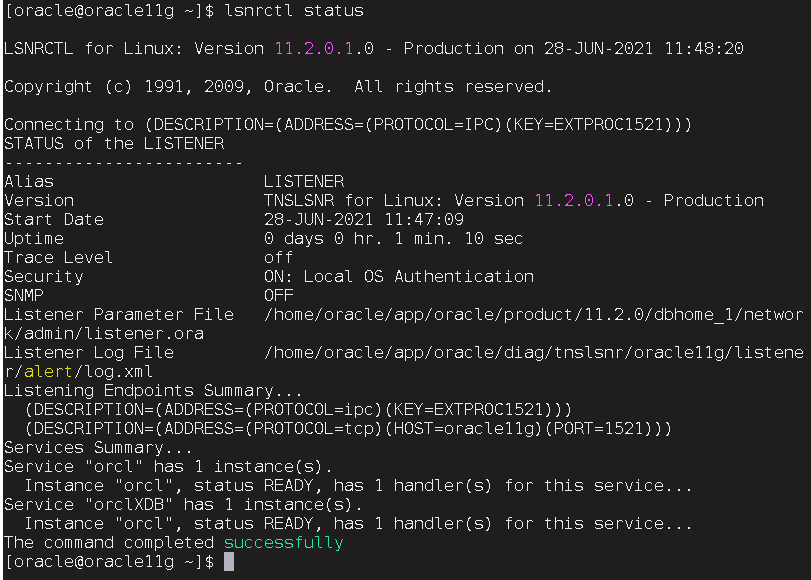
Task: Click the 'Connecting to' description line
Action: [348, 124]
